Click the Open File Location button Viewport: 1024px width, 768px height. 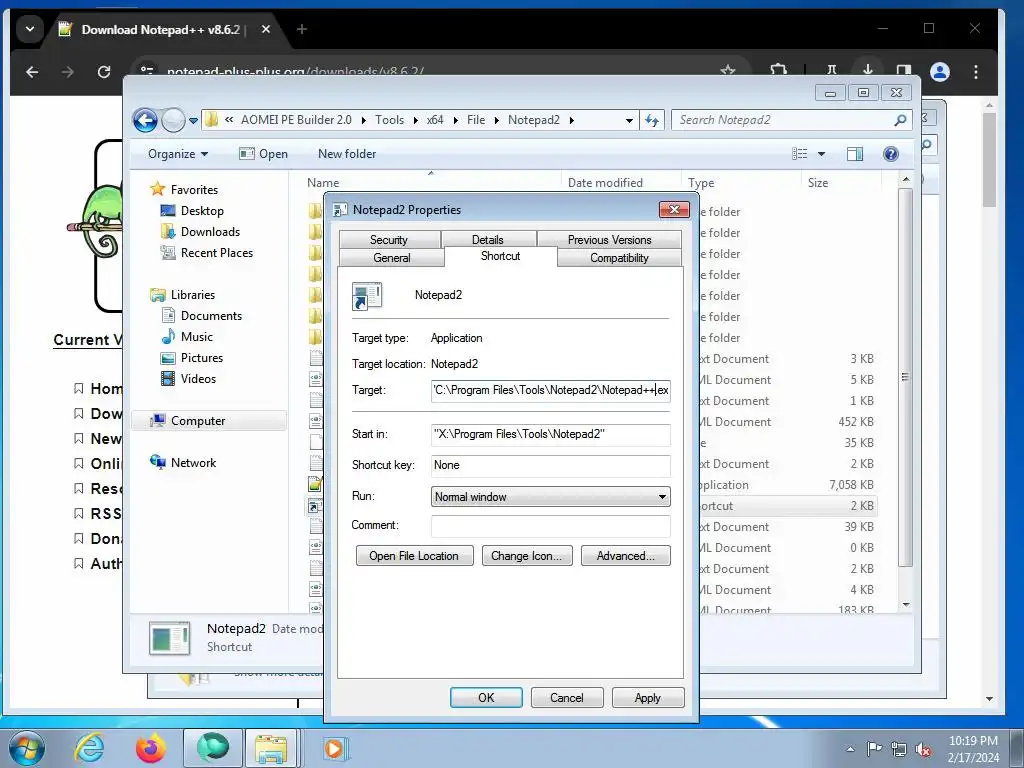pyautogui.click(x=414, y=556)
